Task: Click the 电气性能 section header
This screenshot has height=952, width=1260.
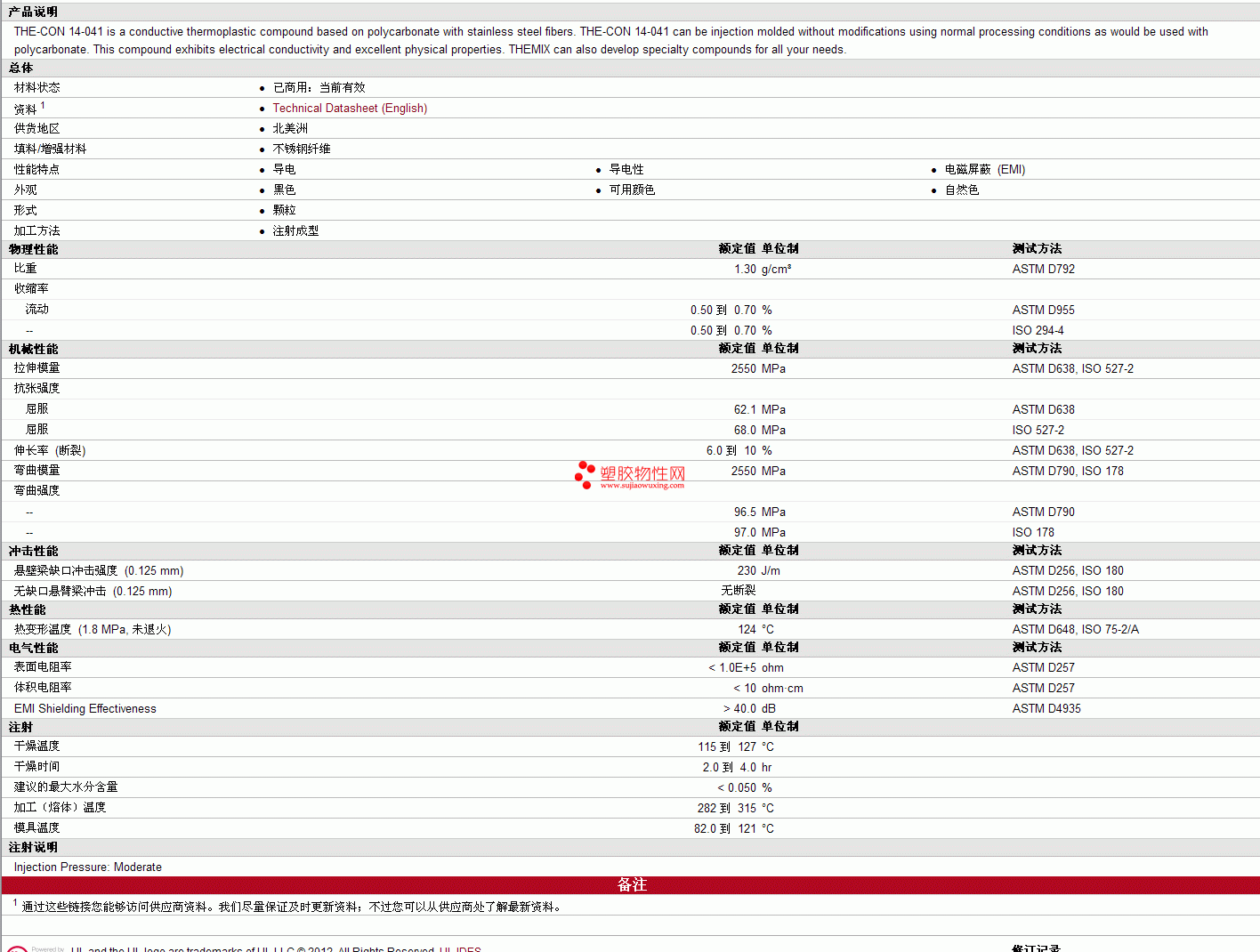Action: 33,648
